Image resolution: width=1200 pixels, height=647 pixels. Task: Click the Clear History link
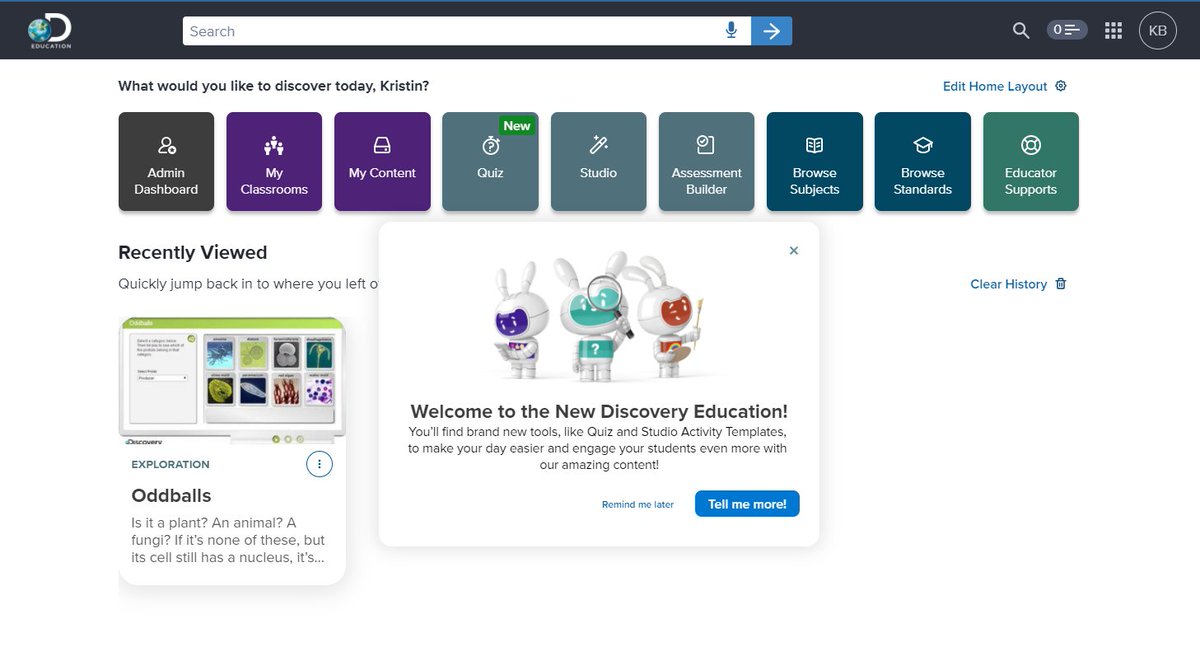[1008, 284]
